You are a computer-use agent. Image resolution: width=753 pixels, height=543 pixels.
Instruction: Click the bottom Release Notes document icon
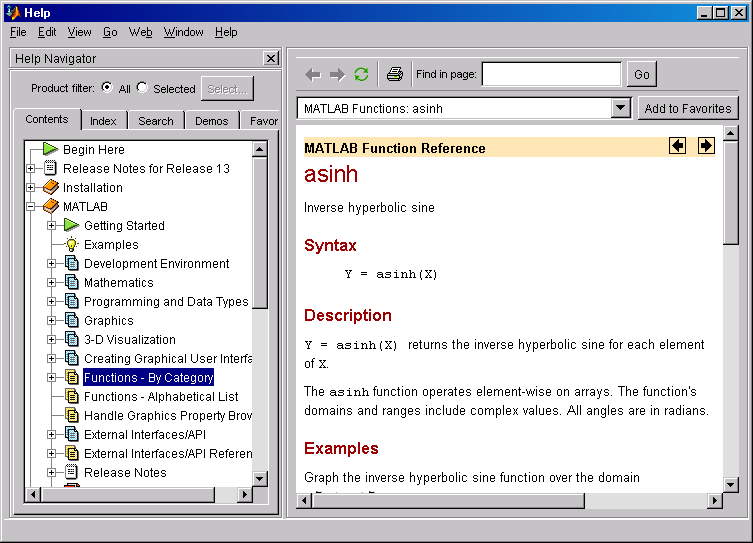72,472
